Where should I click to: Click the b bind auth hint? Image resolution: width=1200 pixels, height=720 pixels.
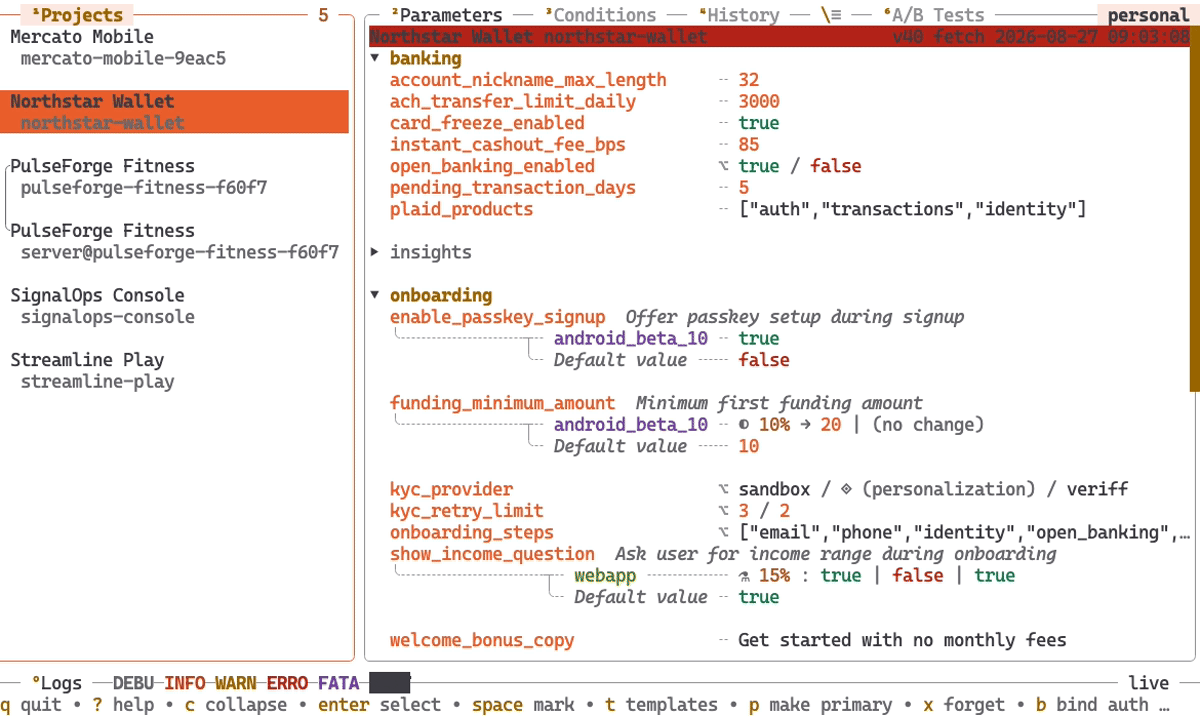(1092, 705)
